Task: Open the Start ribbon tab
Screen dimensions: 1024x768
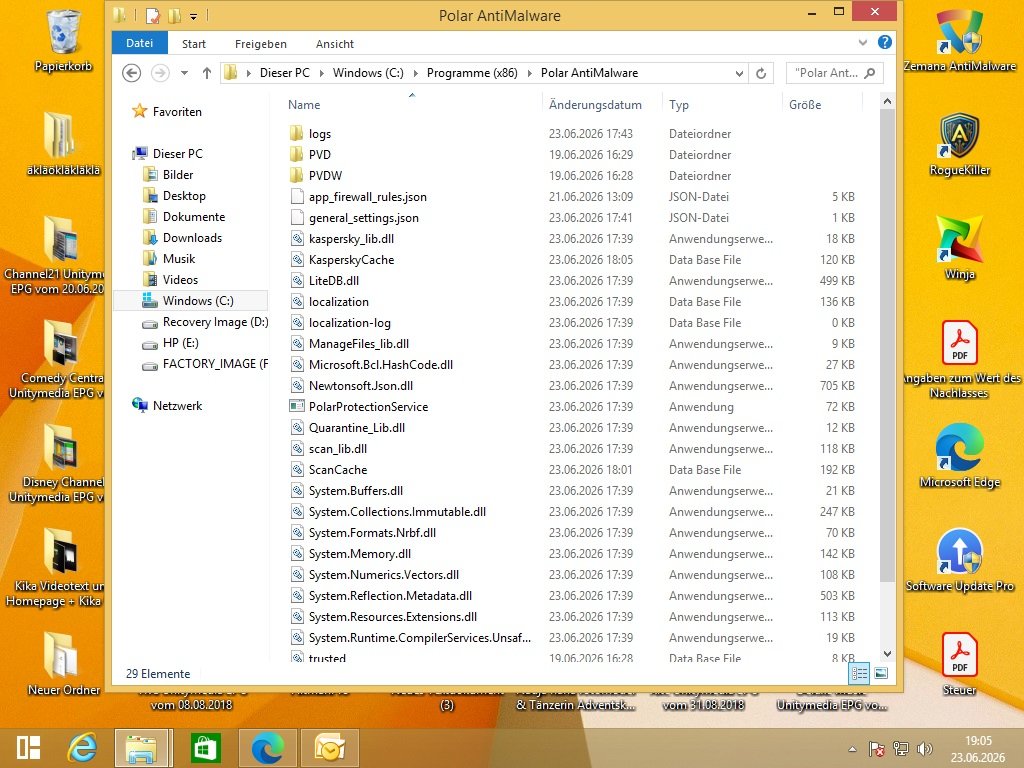Action: pyautogui.click(x=193, y=44)
